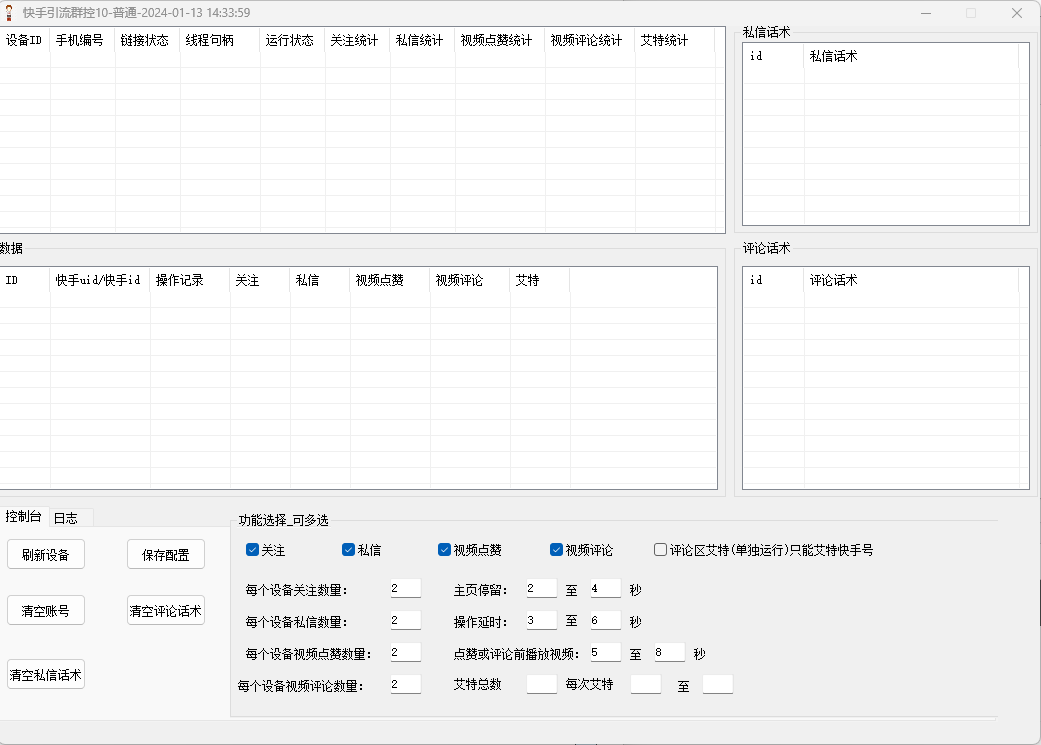Click the empty 艾特总数 input field

[x=541, y=685]
